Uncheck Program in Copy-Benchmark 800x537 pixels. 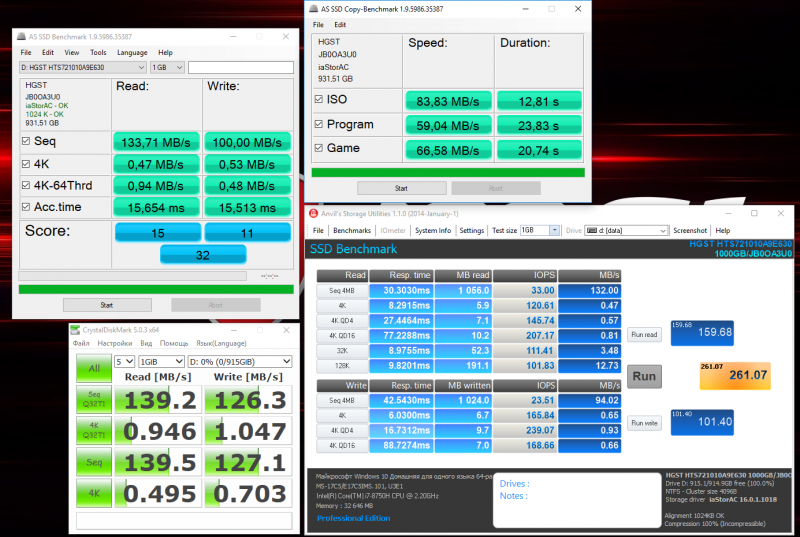(x=319, y=124)
